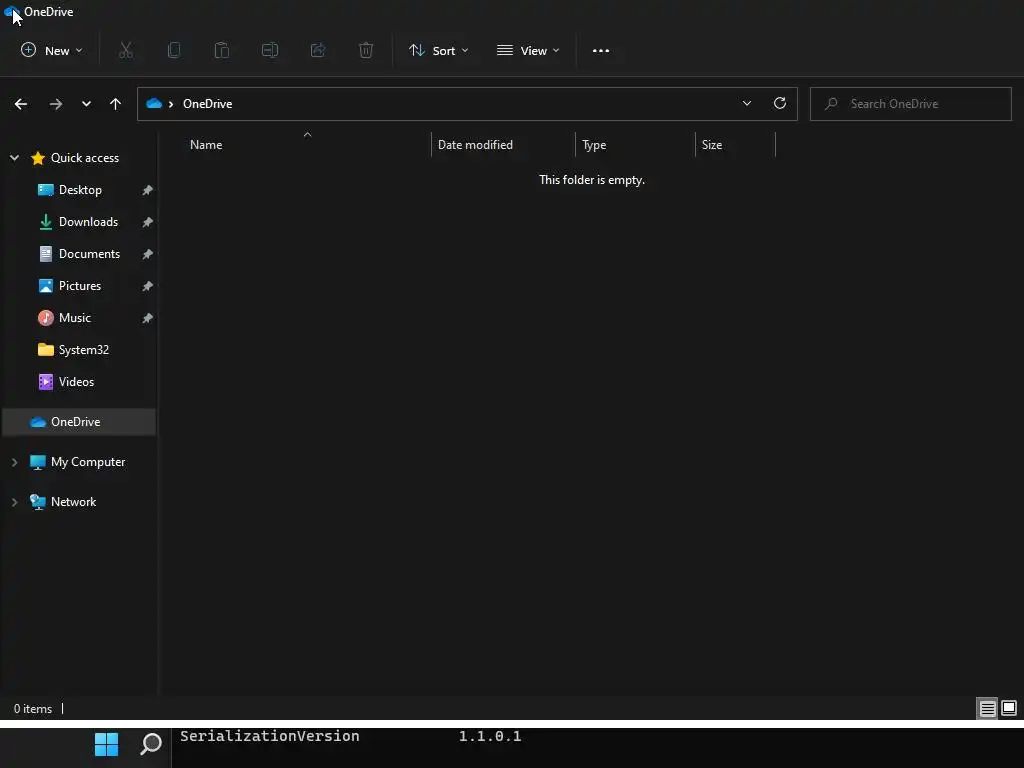Go up one folder level

pos(116,104)
